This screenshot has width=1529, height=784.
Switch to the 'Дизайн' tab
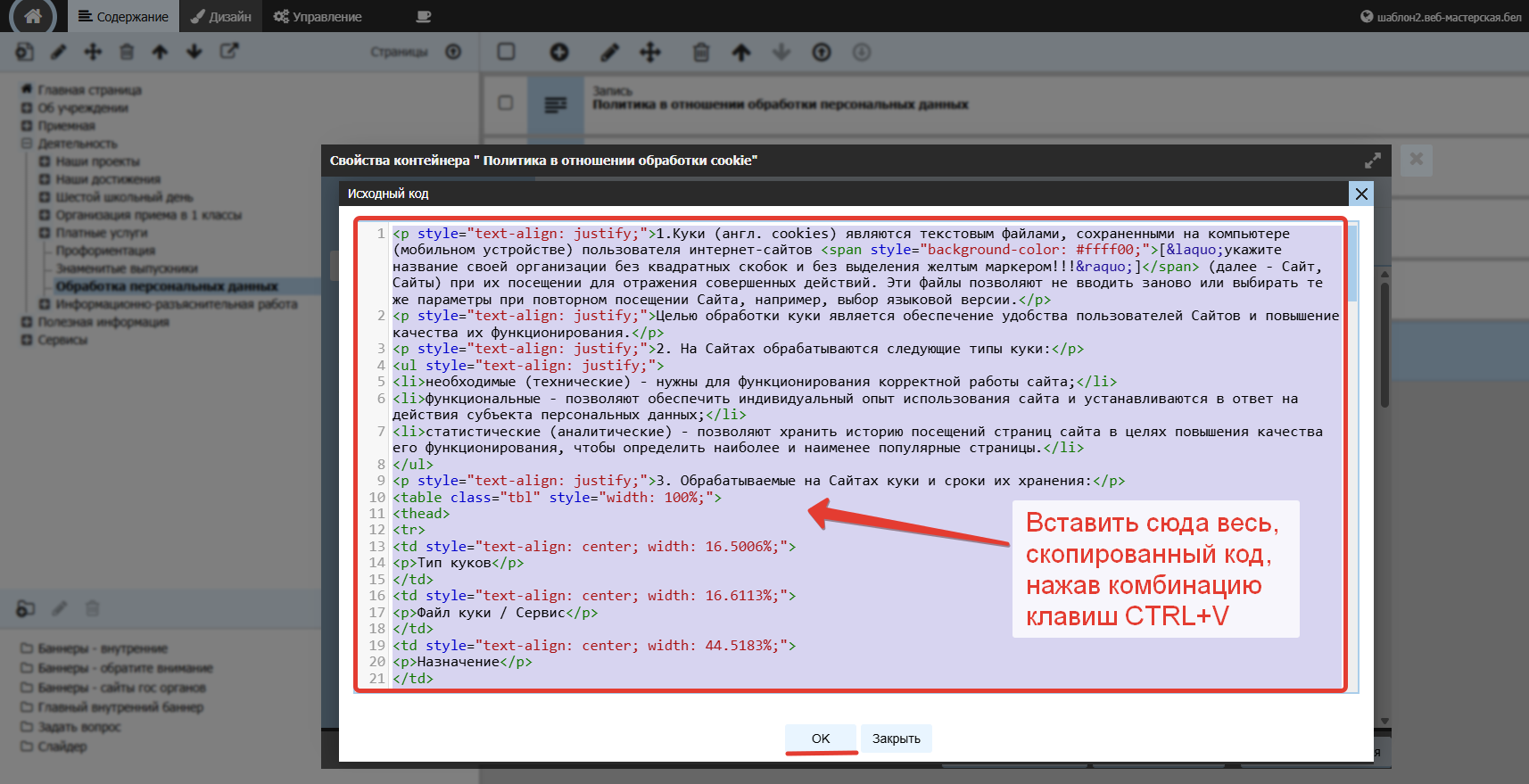click(221, 16)
